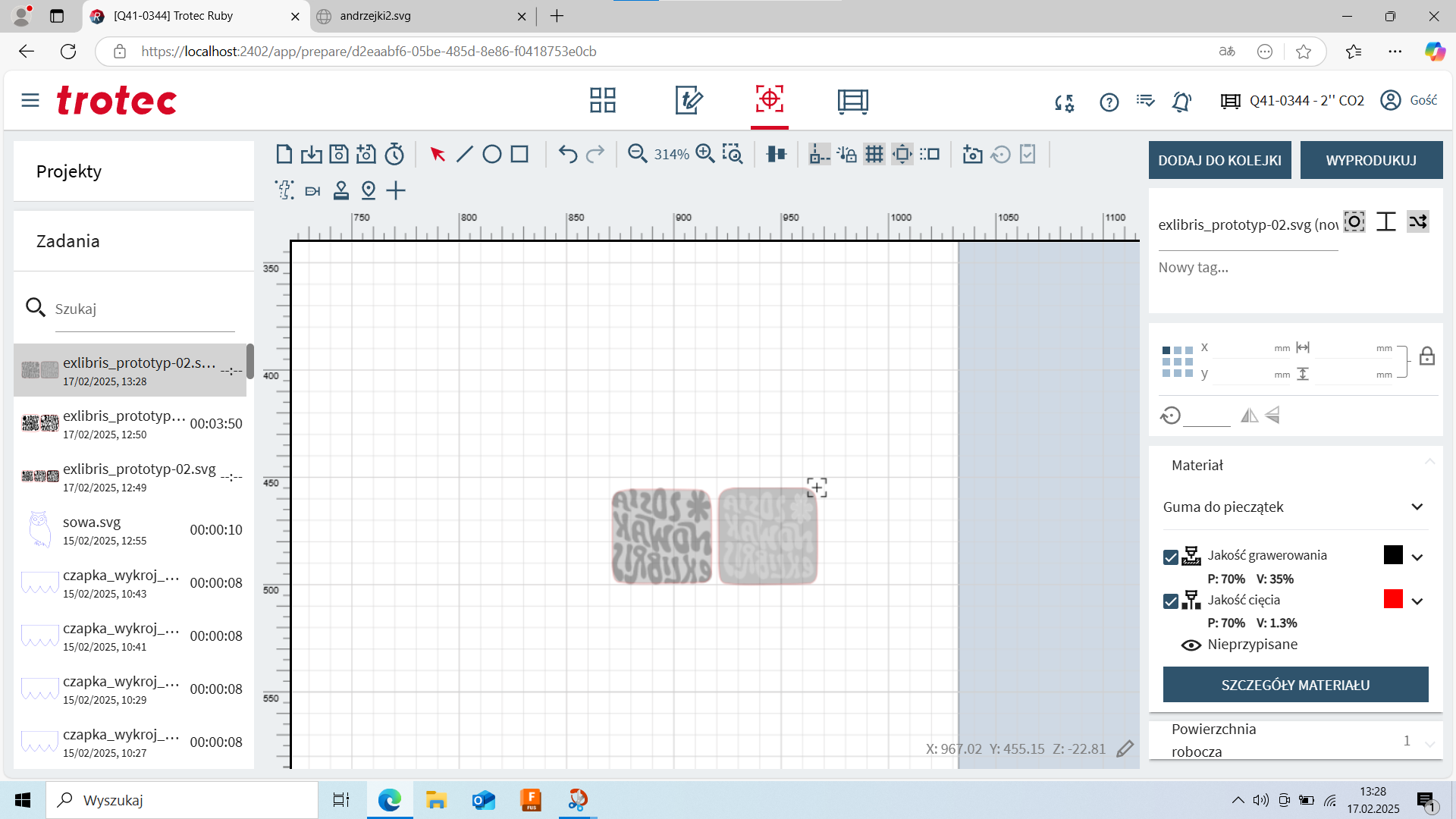Screen dimensions: 1456x819
Task: Open the Zadania section
Action: pyautogui.click(x=134, y=241)
